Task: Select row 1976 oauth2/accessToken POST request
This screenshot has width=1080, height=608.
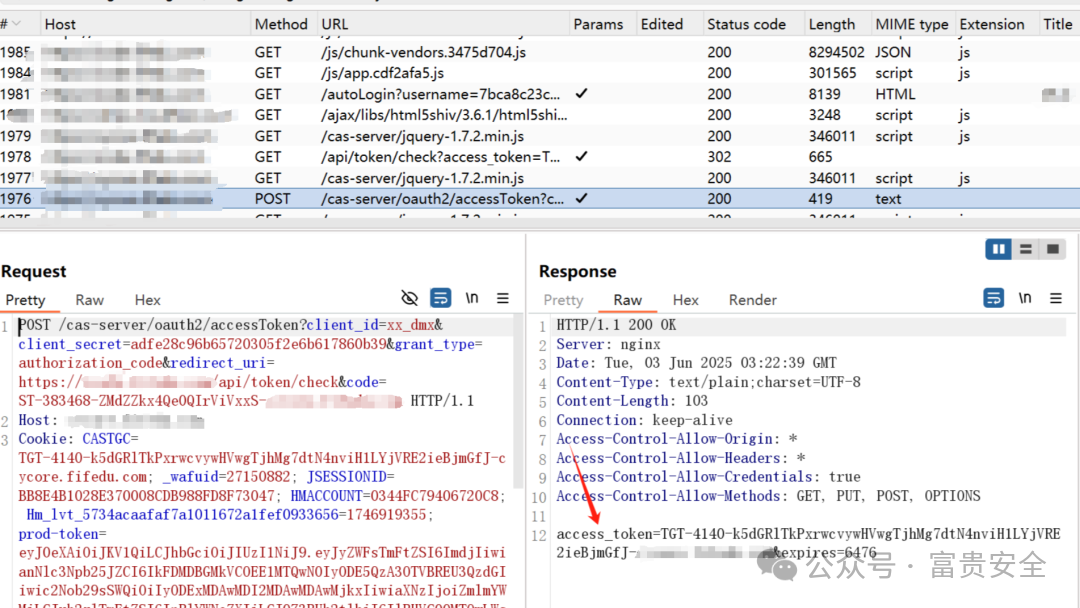Action: click(x=540, y=199)
